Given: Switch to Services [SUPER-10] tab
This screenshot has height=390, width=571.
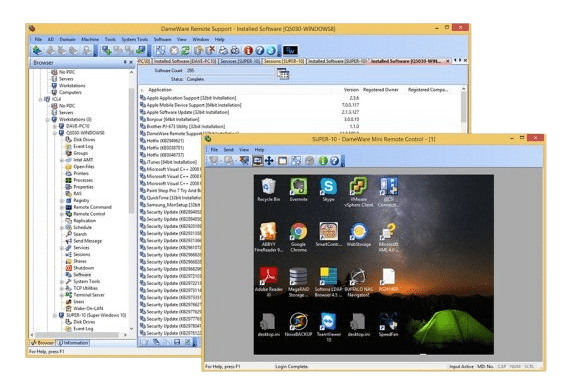Looking at the screenshot, I should 239,61.
